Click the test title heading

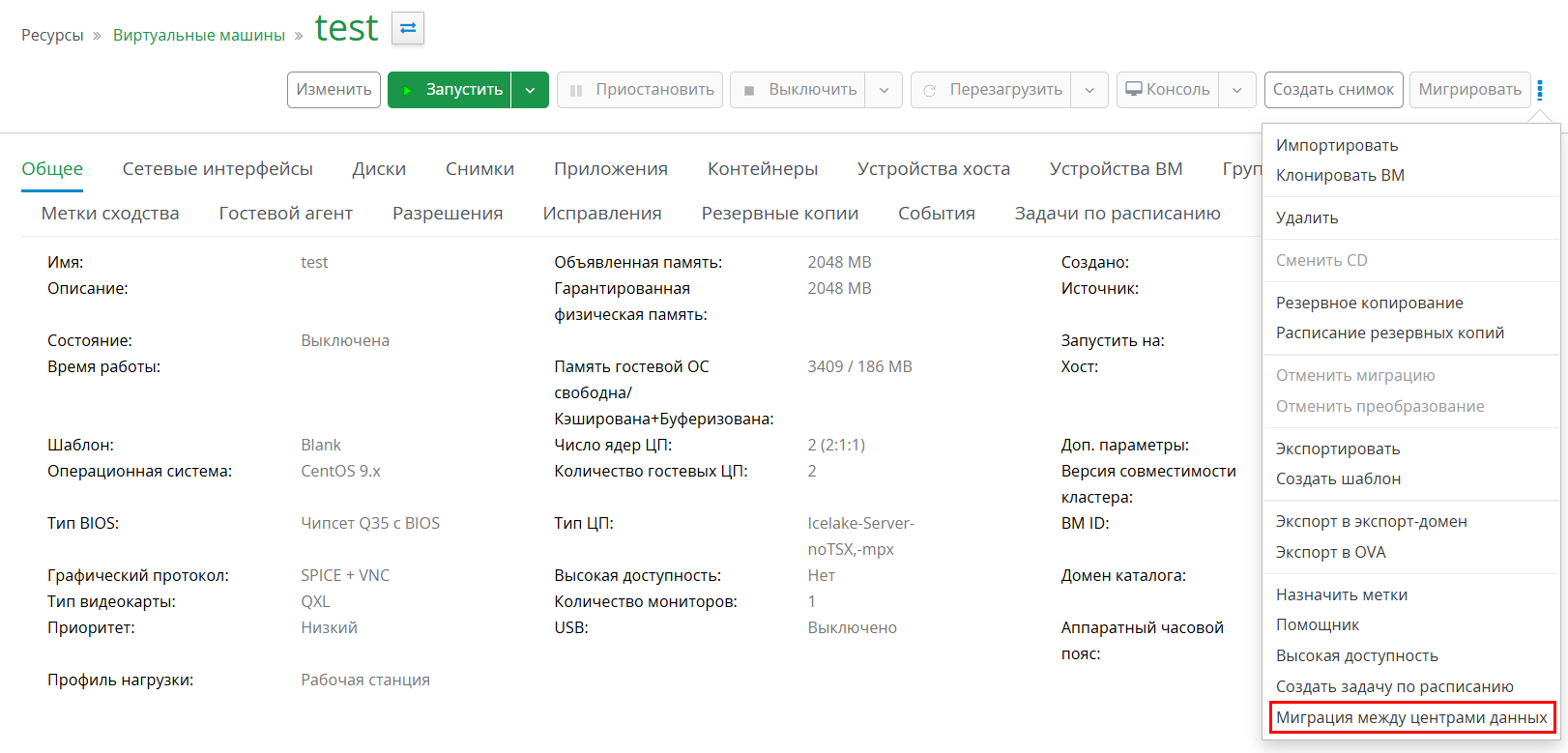tap(346, 28)
